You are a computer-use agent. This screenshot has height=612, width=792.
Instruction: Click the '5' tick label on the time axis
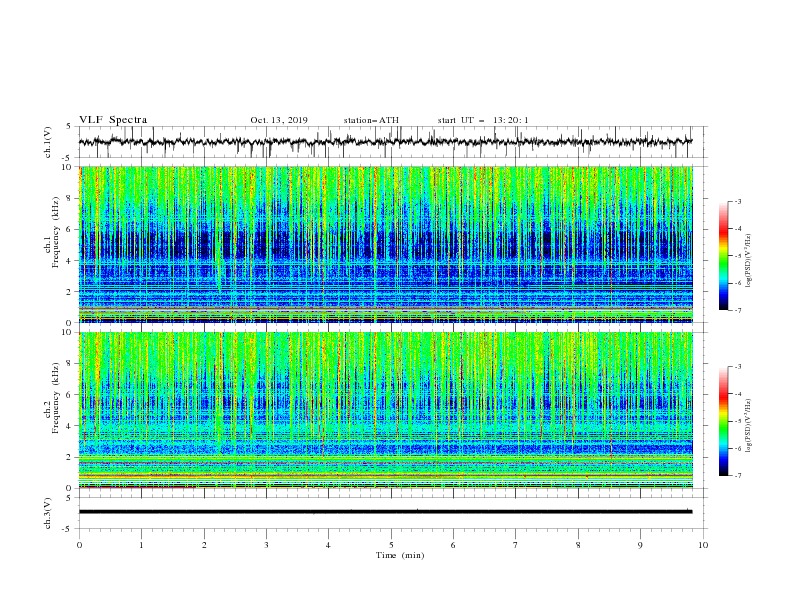[x=391, y=545]
